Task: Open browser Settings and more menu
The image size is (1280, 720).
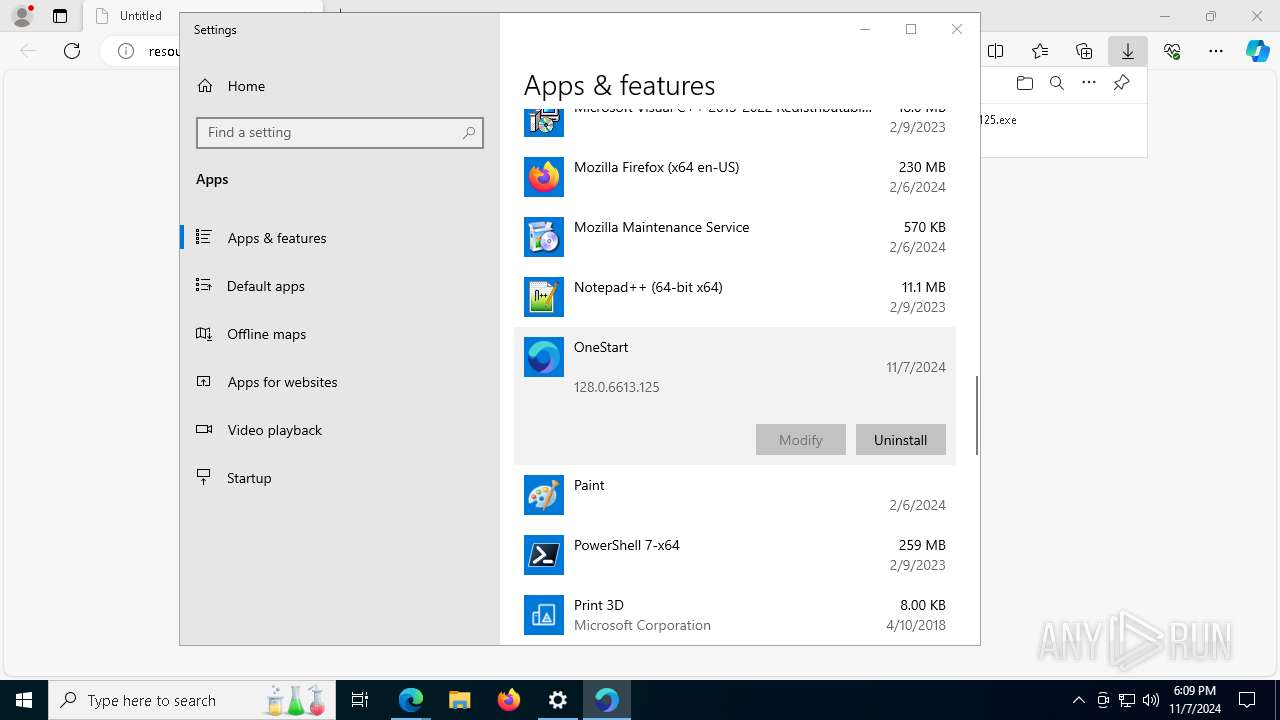Action: pos(1216,51)
